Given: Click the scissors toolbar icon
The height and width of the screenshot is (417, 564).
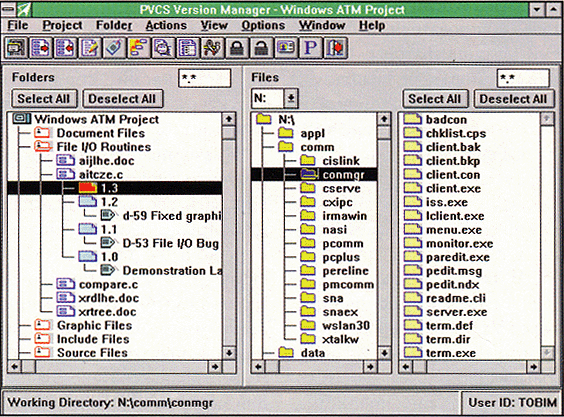Looking at the screenshot, I should pos(212,48).
